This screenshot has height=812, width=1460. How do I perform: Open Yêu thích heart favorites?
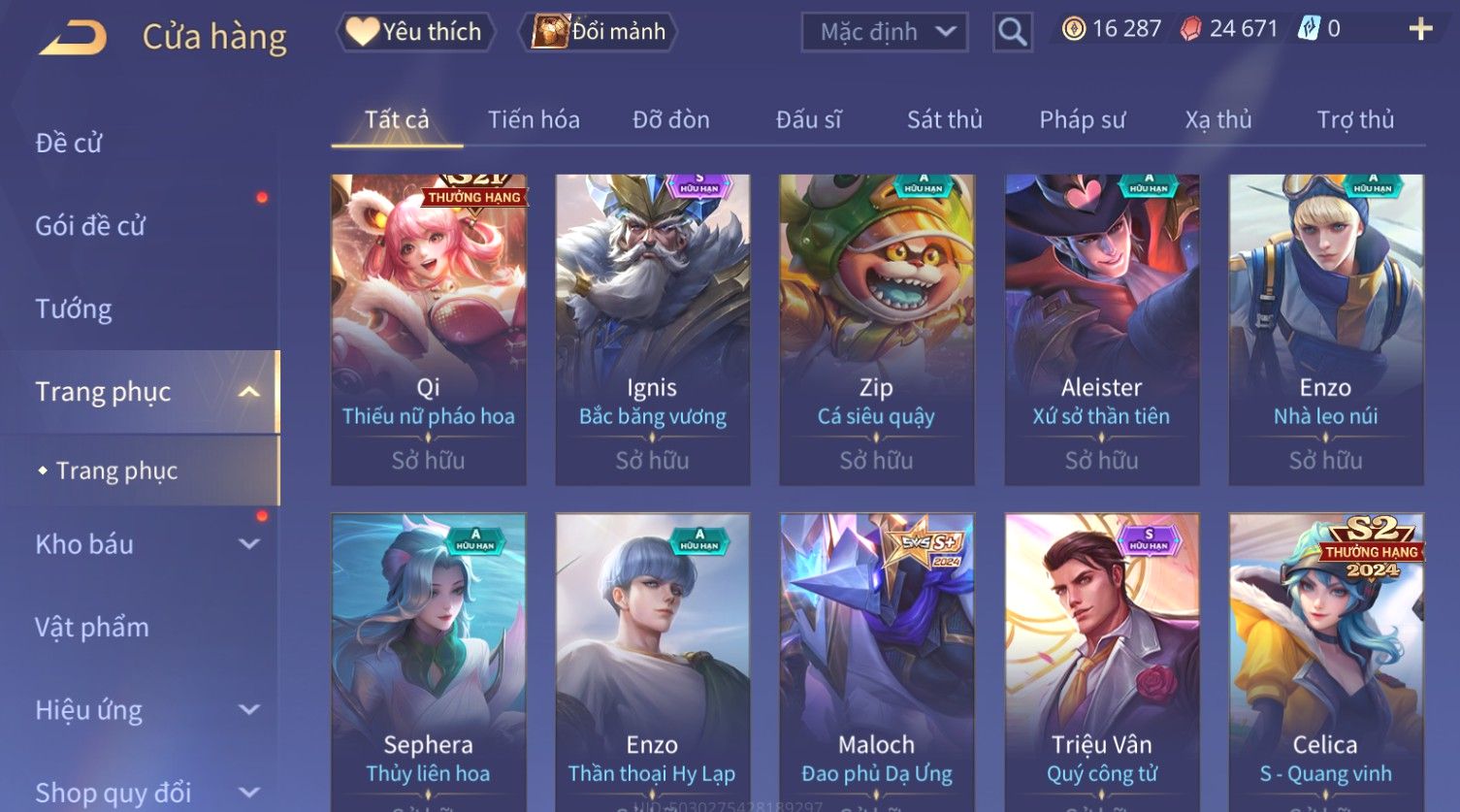415,32
